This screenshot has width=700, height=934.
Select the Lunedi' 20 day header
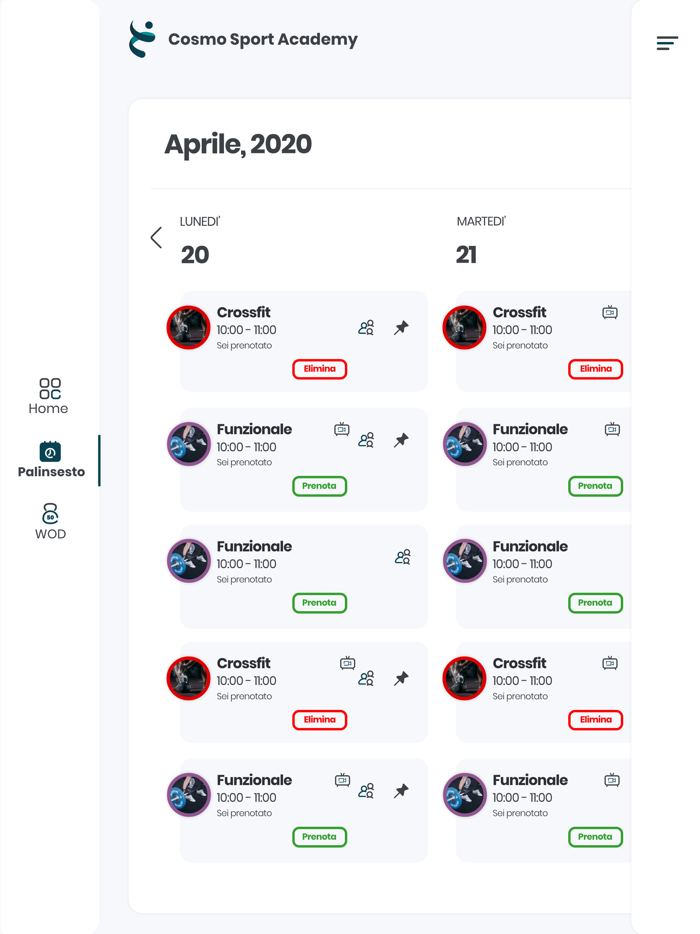click(x=196, y=241)
